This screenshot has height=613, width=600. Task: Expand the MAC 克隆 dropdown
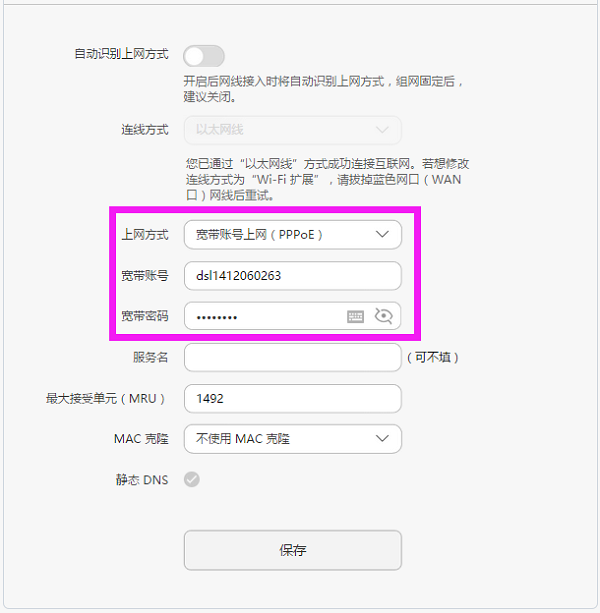coord(292,439)
